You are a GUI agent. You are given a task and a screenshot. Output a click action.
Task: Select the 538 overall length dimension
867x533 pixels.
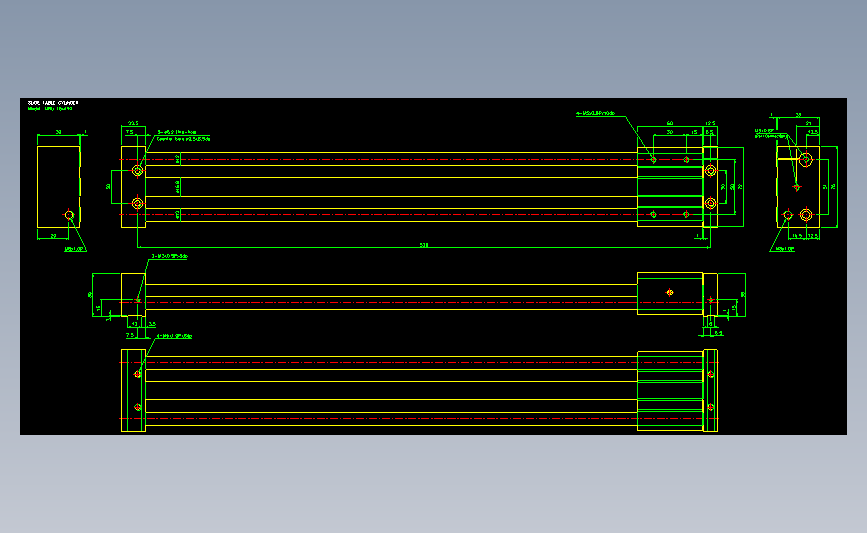point(424,244)
